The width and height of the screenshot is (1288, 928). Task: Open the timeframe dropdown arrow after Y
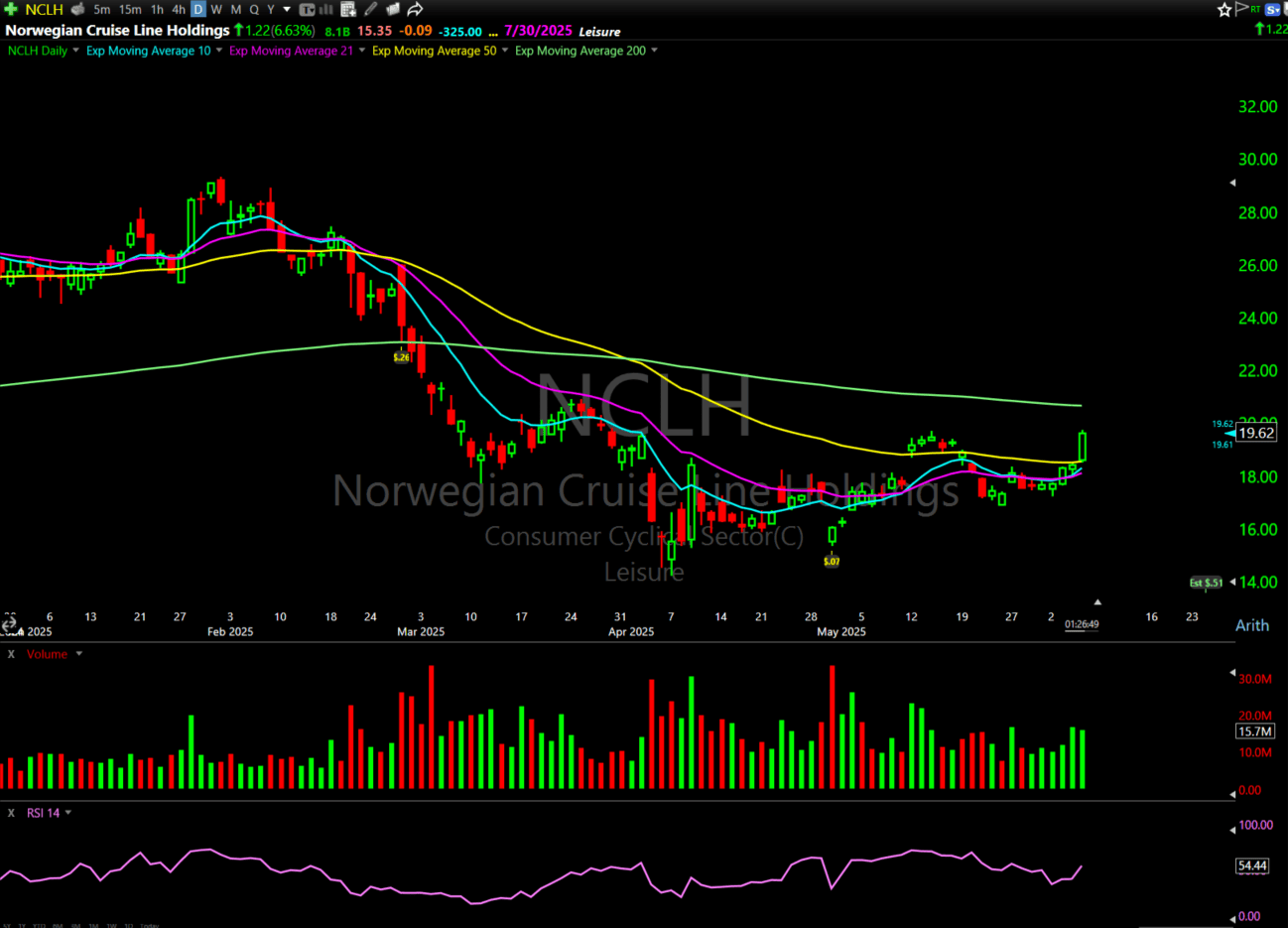pyautogui.click(x=287, y=10)
